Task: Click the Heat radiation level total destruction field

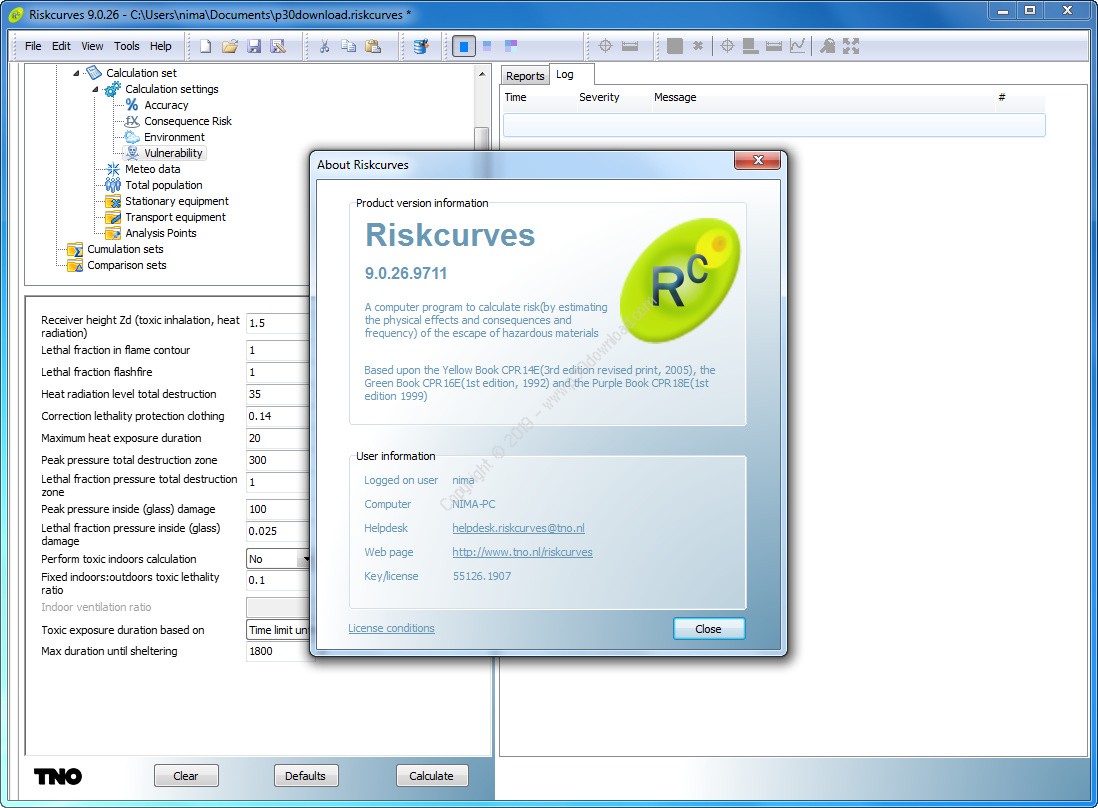Action: [278, 394]
